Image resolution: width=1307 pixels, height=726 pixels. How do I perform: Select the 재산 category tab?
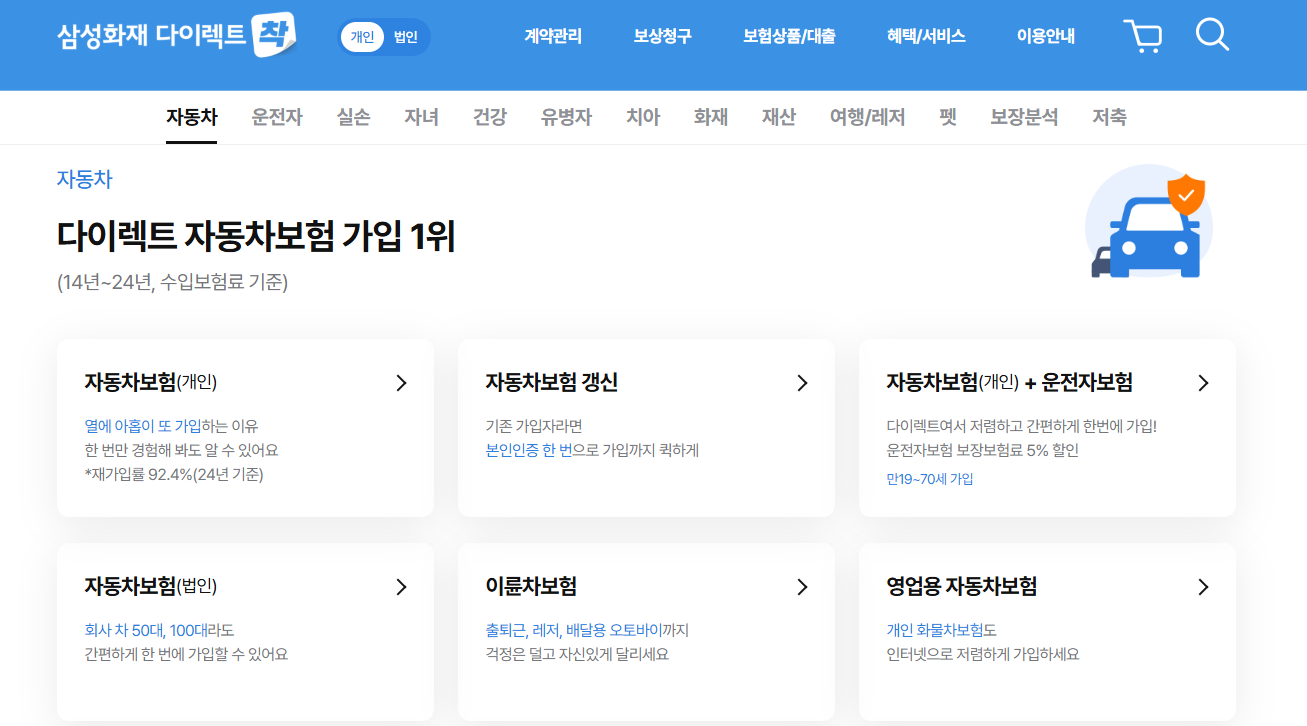(x=779, y=117)
